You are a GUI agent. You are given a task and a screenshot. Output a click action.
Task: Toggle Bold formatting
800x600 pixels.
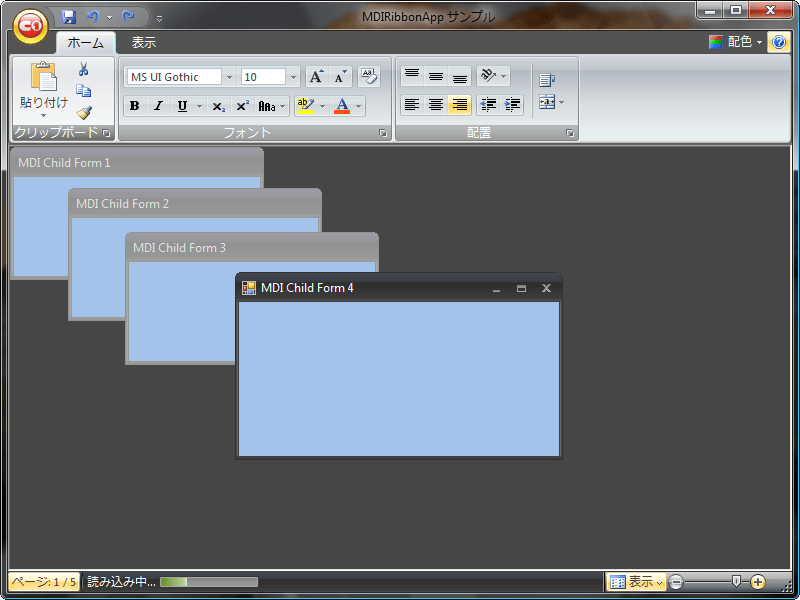click(134, 105)
